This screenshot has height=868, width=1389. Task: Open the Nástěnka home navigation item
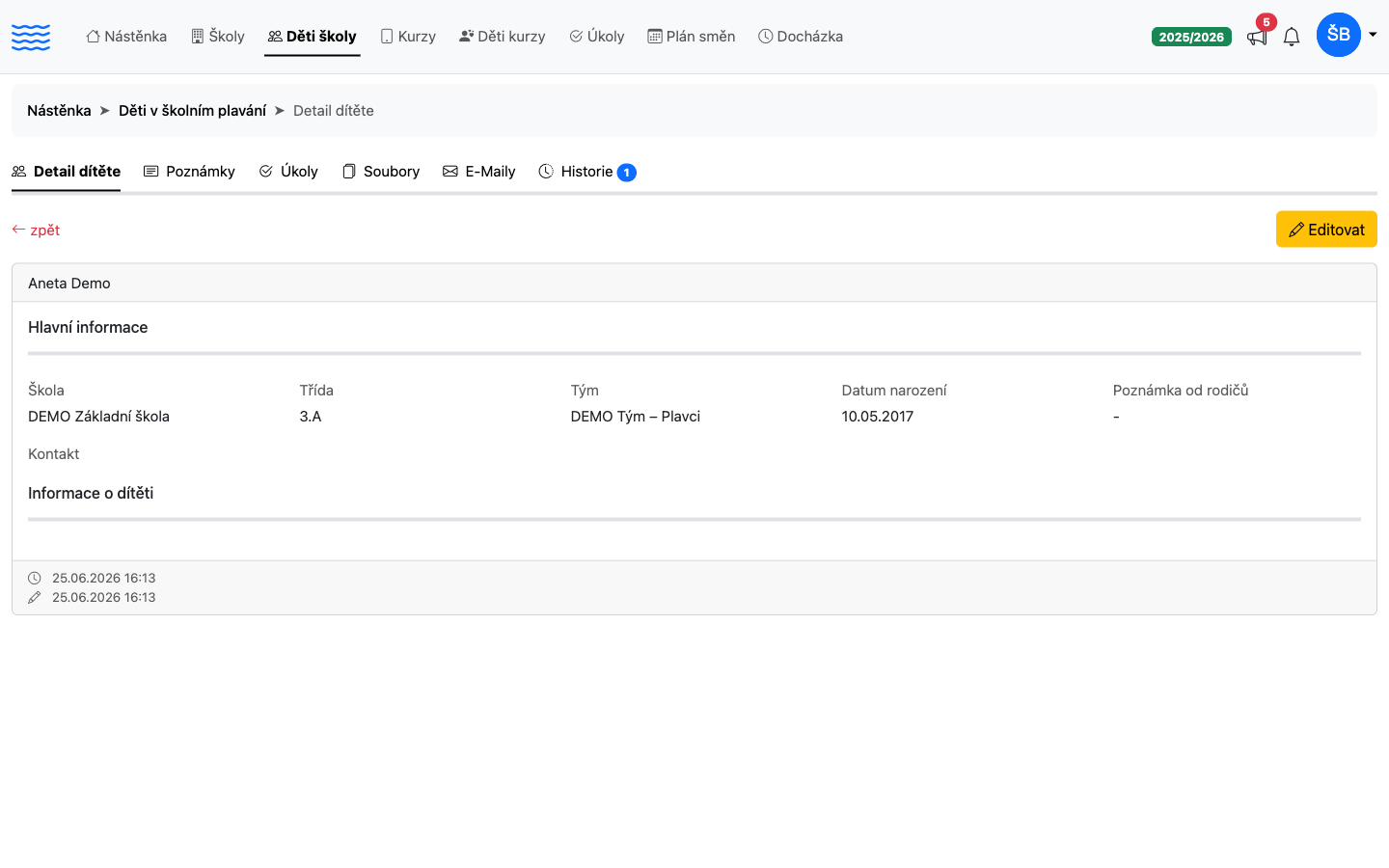click(x=126, y=37)
